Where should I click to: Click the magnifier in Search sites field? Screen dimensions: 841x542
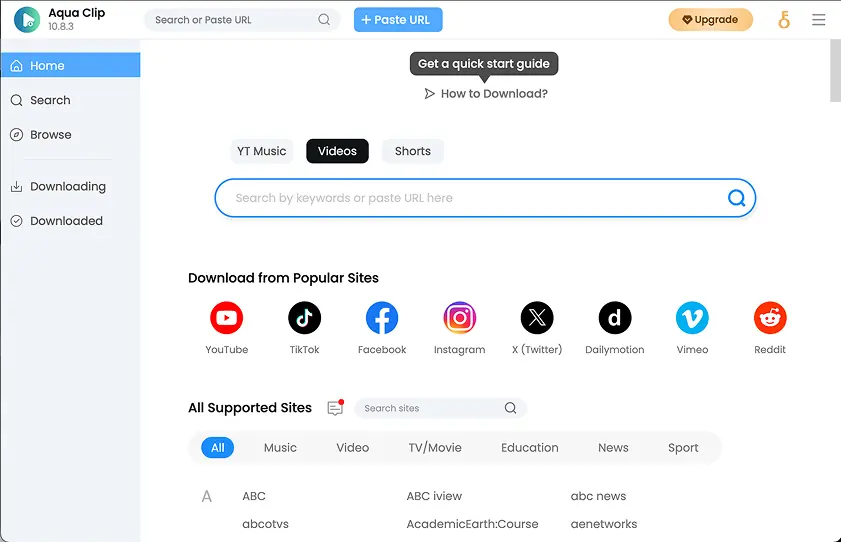pyautogui.click(x=511, y=408)
